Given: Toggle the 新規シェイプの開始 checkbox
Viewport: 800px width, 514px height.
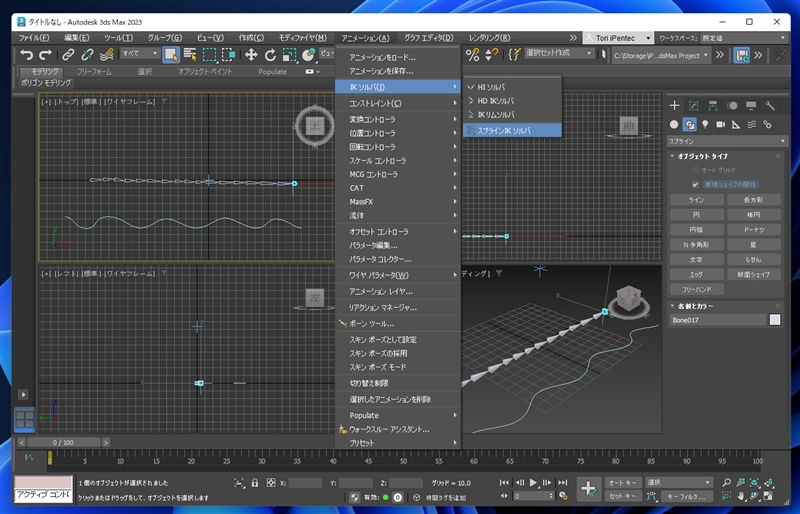Looking at the screenshot, I should coord(695,184).
